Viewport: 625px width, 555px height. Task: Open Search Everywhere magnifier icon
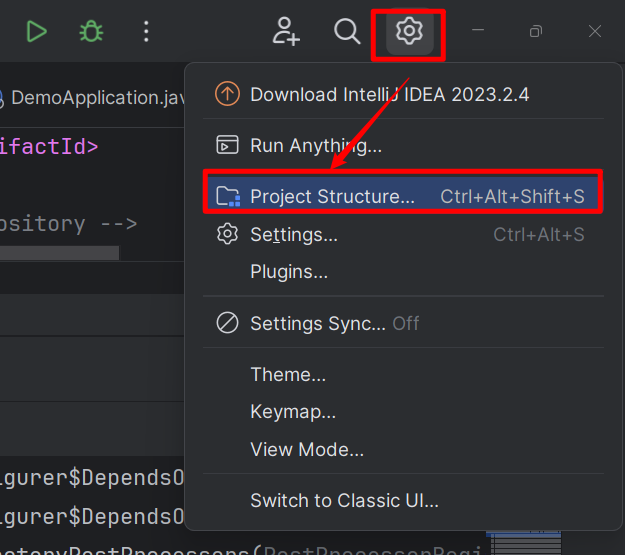347,32
